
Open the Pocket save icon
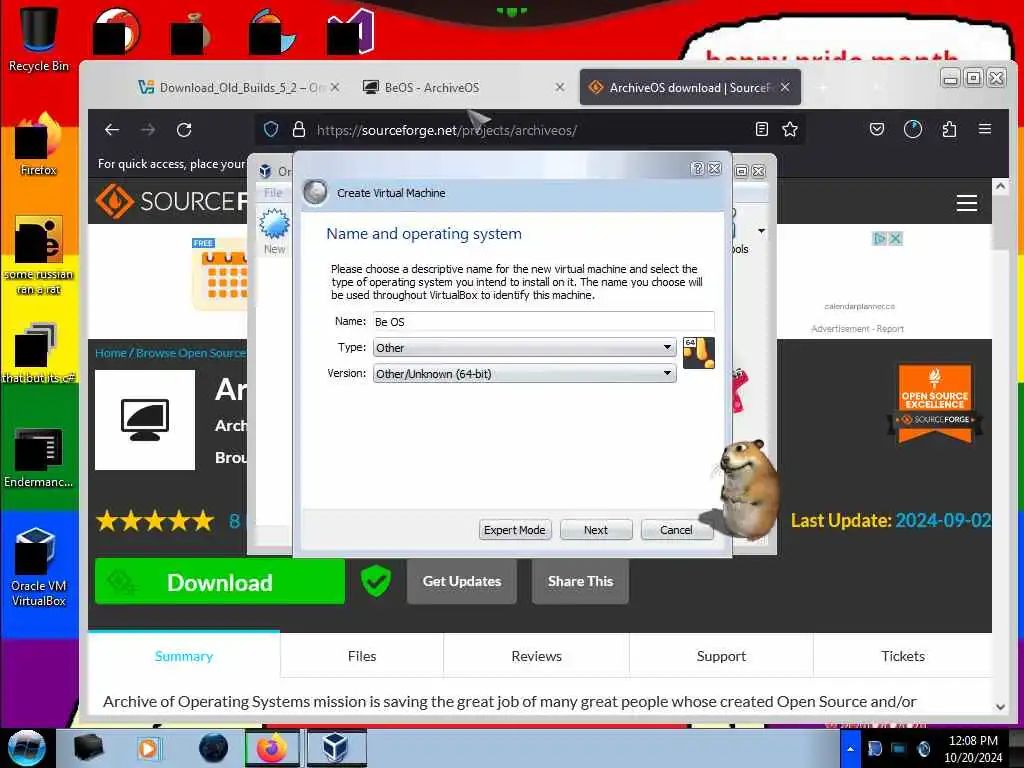coord(877,129)
